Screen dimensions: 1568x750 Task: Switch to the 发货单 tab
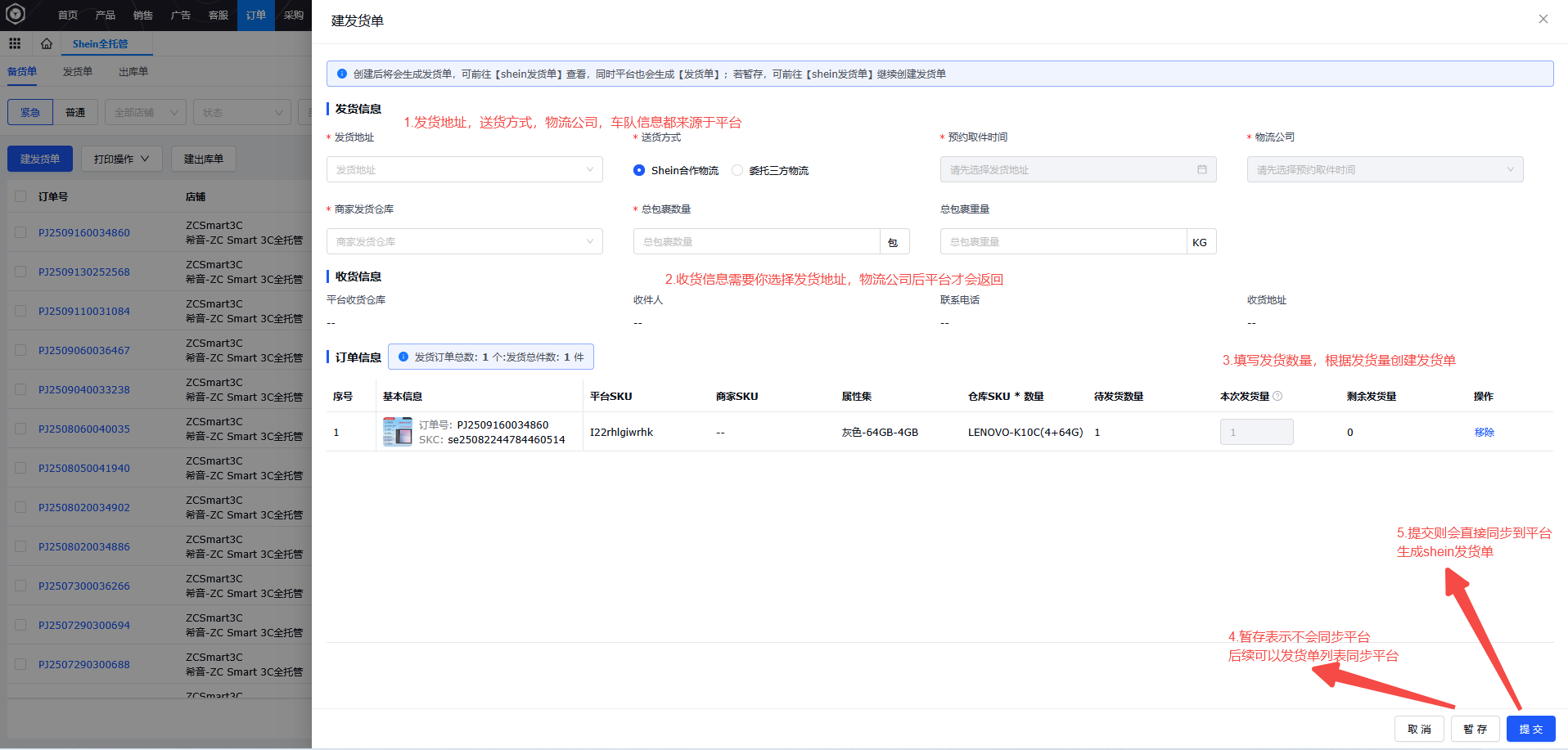[78, 72]
